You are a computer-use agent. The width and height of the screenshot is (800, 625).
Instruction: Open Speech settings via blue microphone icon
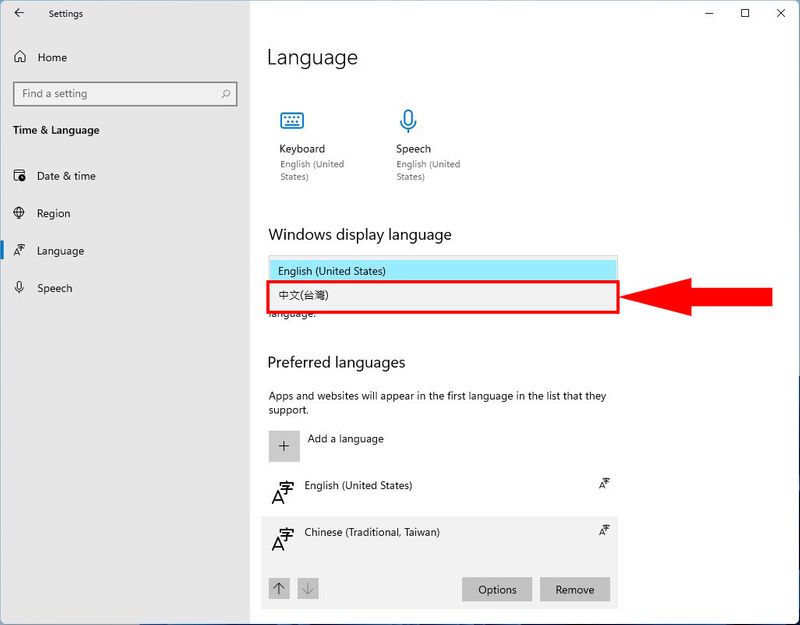408,121
